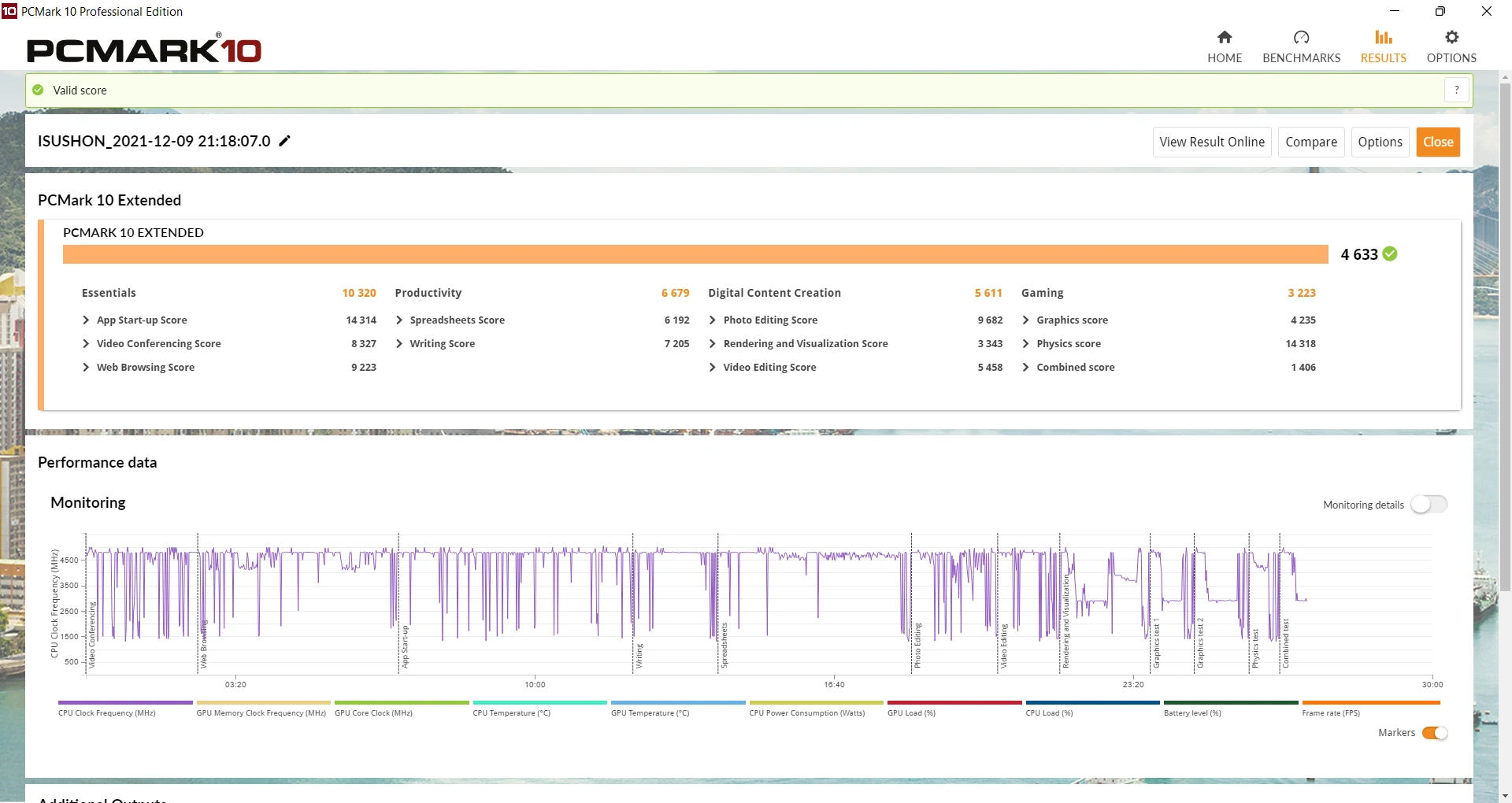This screenshot has height=803, width=1512.
Task: Toggle Frame rate FPS legend swatch
Action: pos(1371,702)
